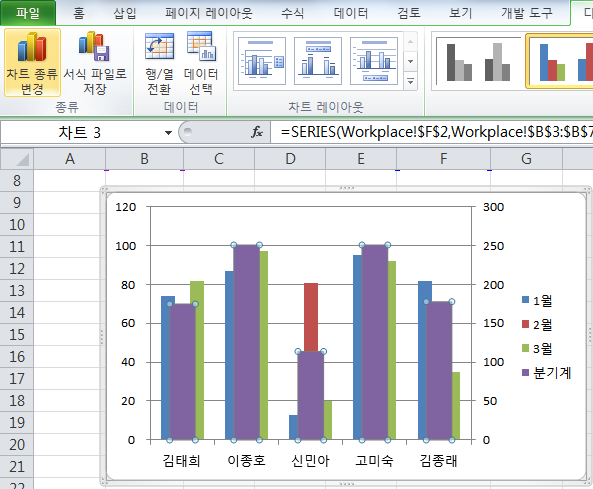This screenshot has height=489, width=593.
Task: Select column A header
Action: (x=70, y=159)
